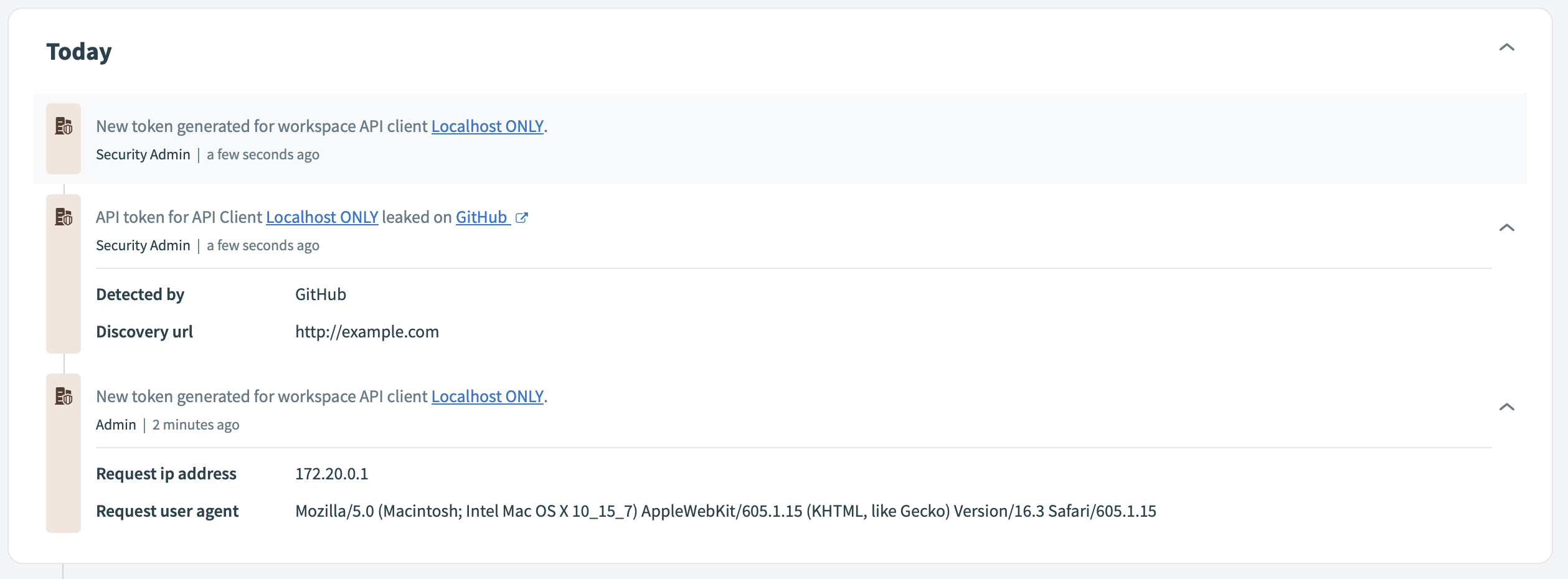Image resolution: width=1568 pixels, height=579 pixels.
Task: Click the Today heading
Action: 79,52
